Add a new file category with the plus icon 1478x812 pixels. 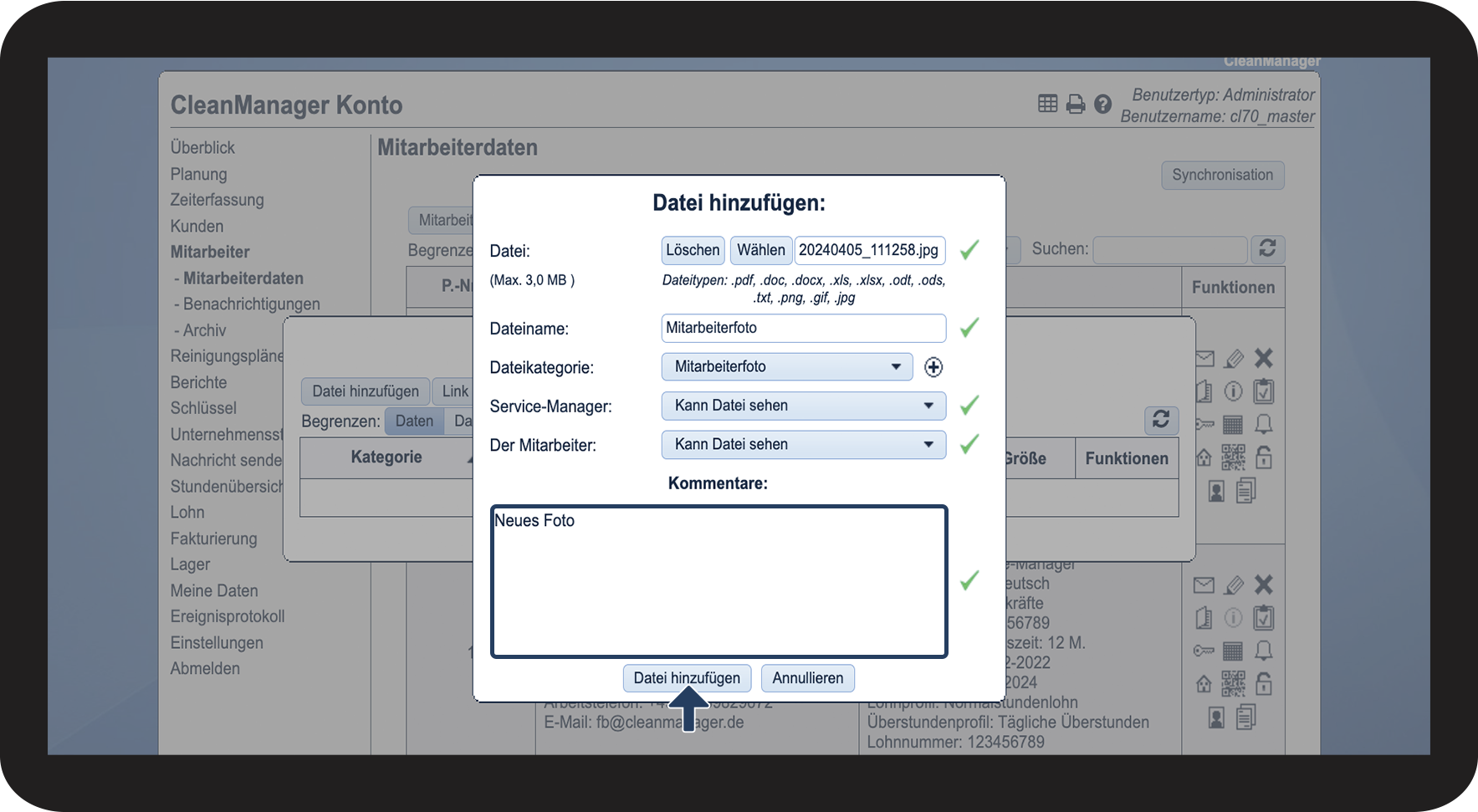click(933, 367)
